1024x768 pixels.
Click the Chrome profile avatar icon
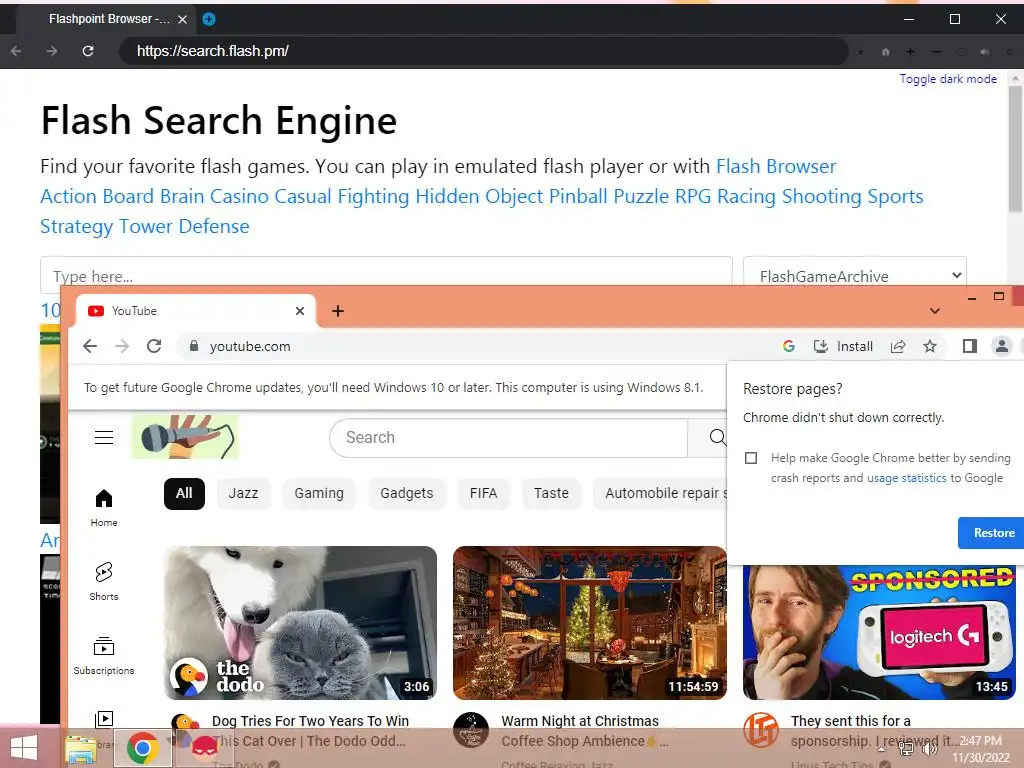[1002, 346]
